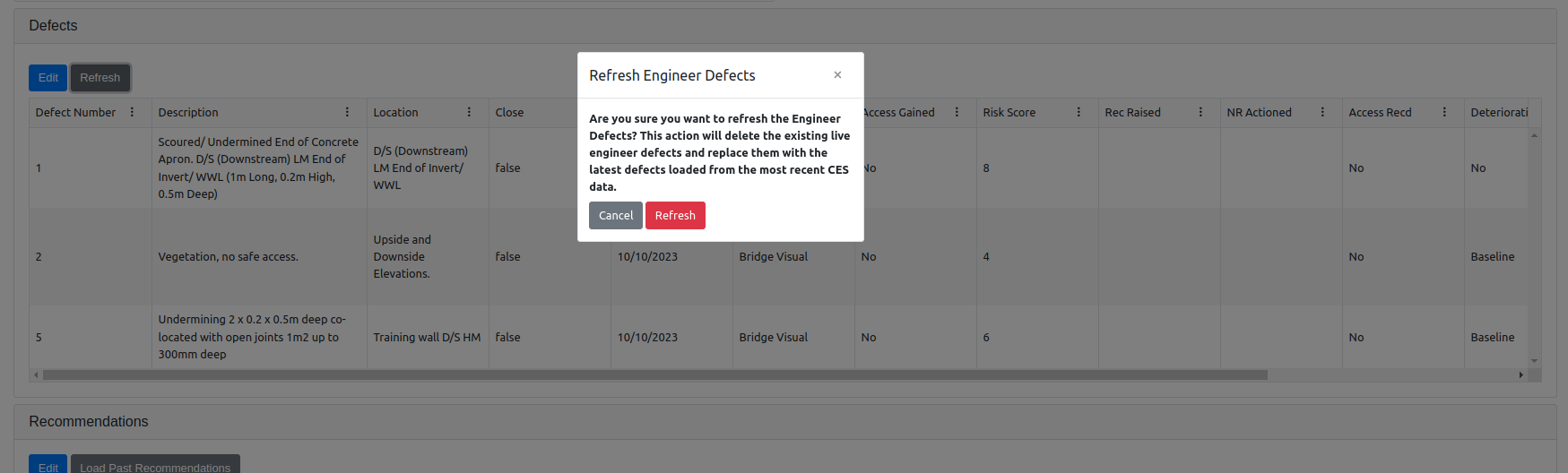1568x473 pixels.
Task: Confirm with the red Refresh button
Action: pyautogui.click(x=675, y=216)
